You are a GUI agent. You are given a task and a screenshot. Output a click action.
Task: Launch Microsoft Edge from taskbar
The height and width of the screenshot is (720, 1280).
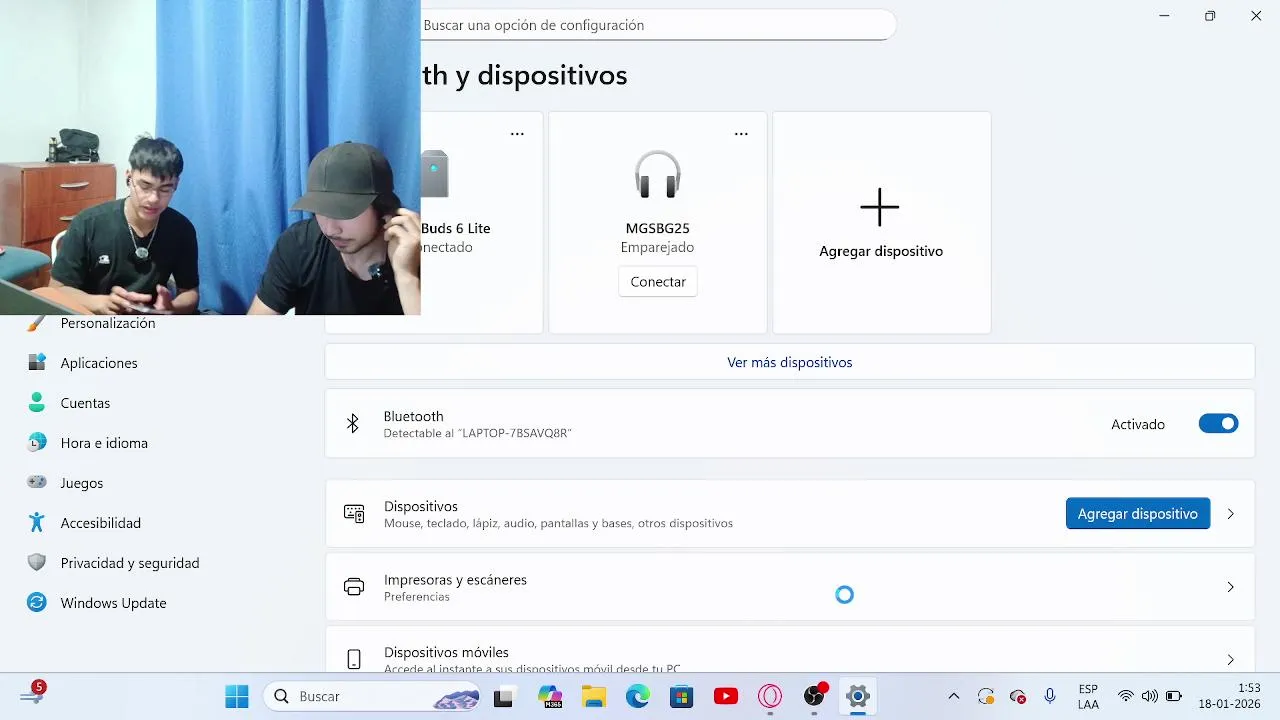click(638, 696)
